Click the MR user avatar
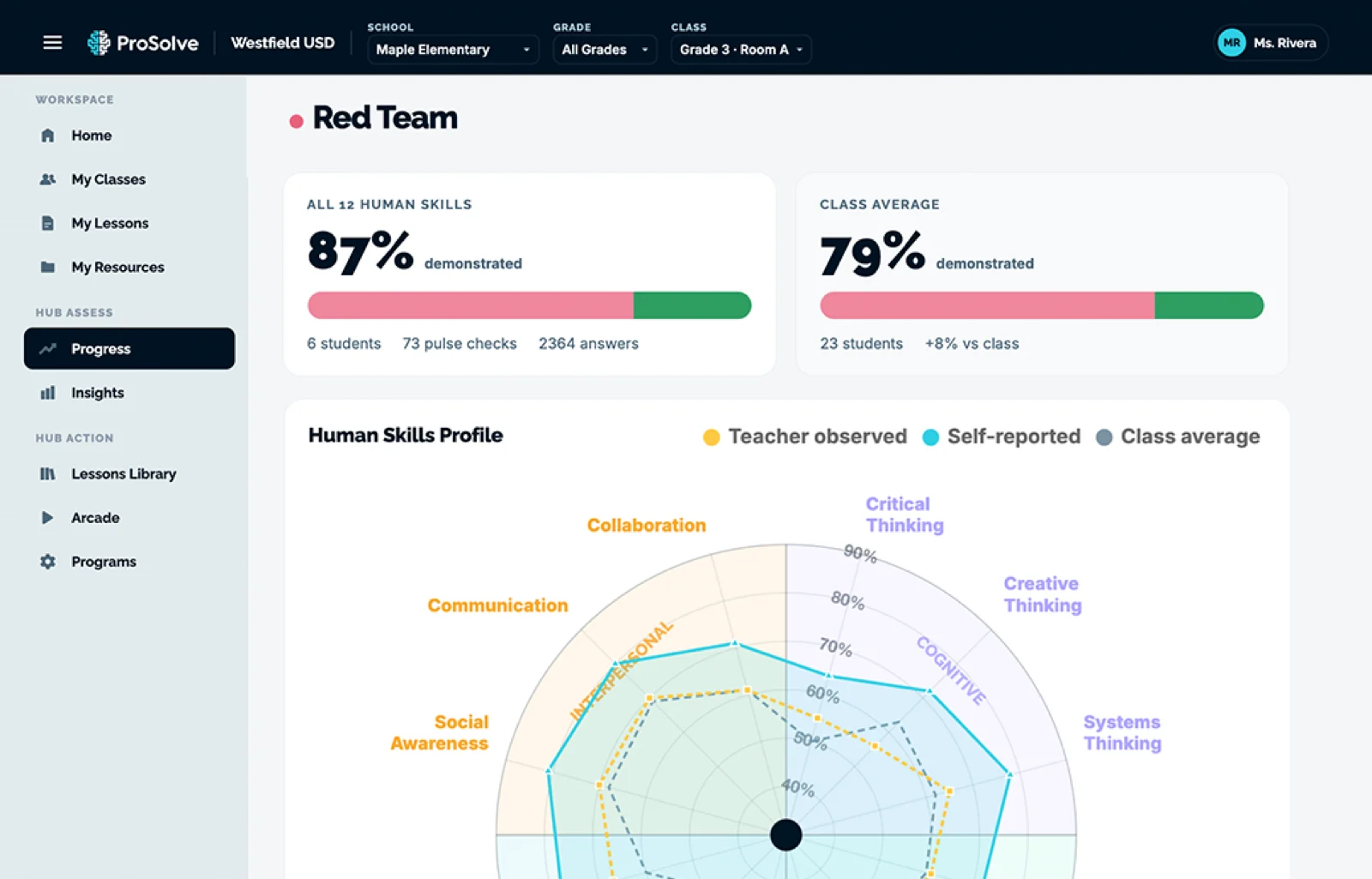Image resolution: width=1372 pixels, height=879 pixels. [1231, 43]
